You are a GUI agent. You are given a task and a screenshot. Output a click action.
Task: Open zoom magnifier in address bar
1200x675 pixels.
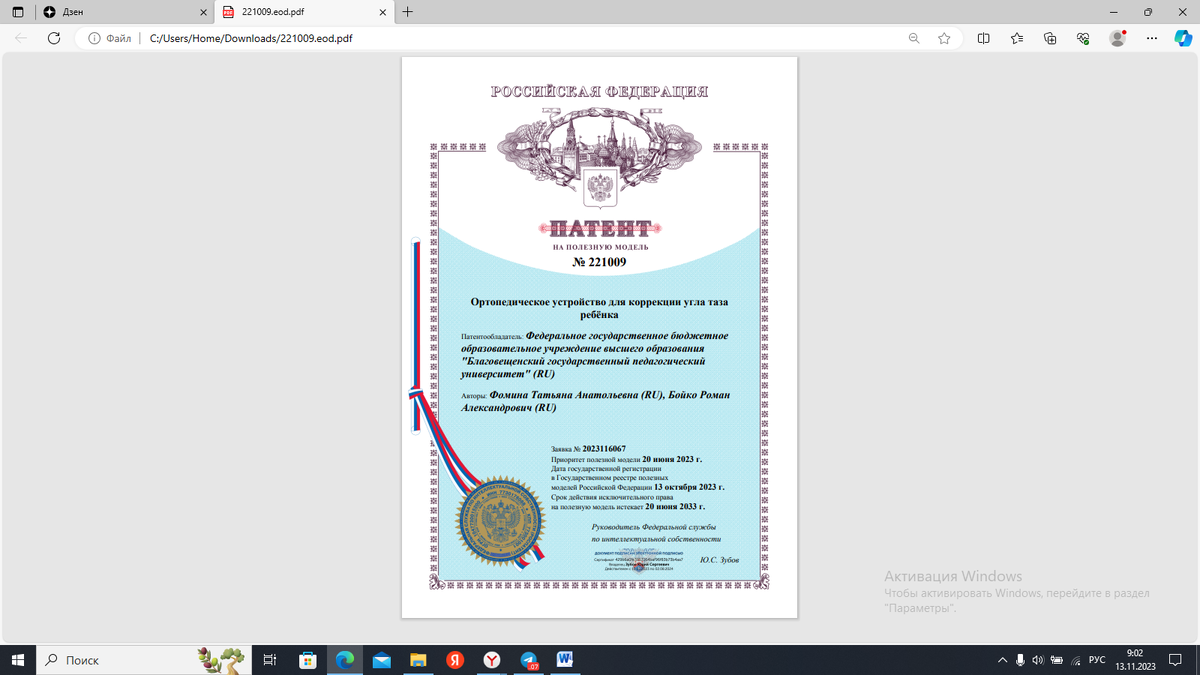[914, 38]
